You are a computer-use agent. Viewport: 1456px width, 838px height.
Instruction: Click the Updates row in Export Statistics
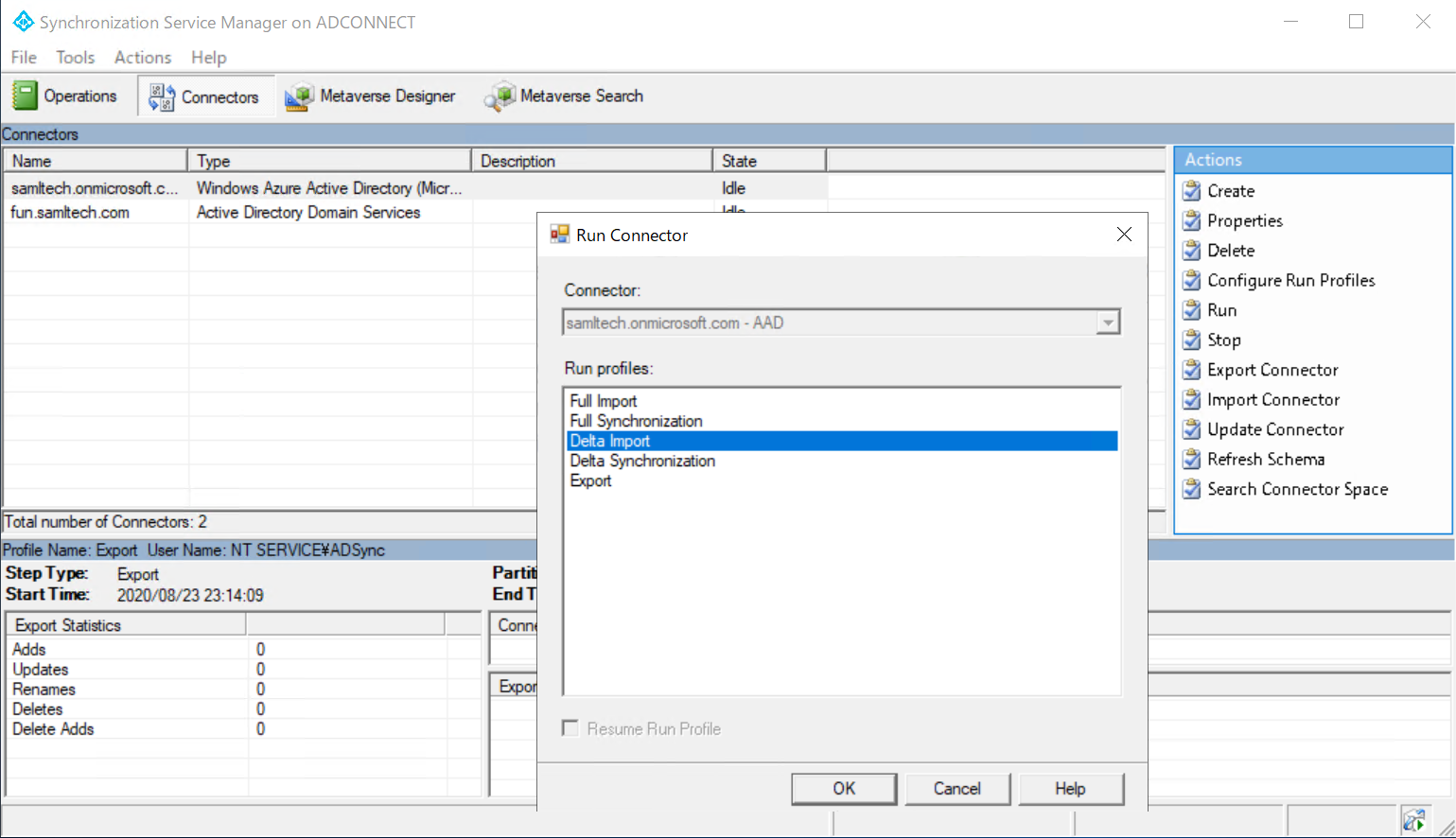[244, 669]
